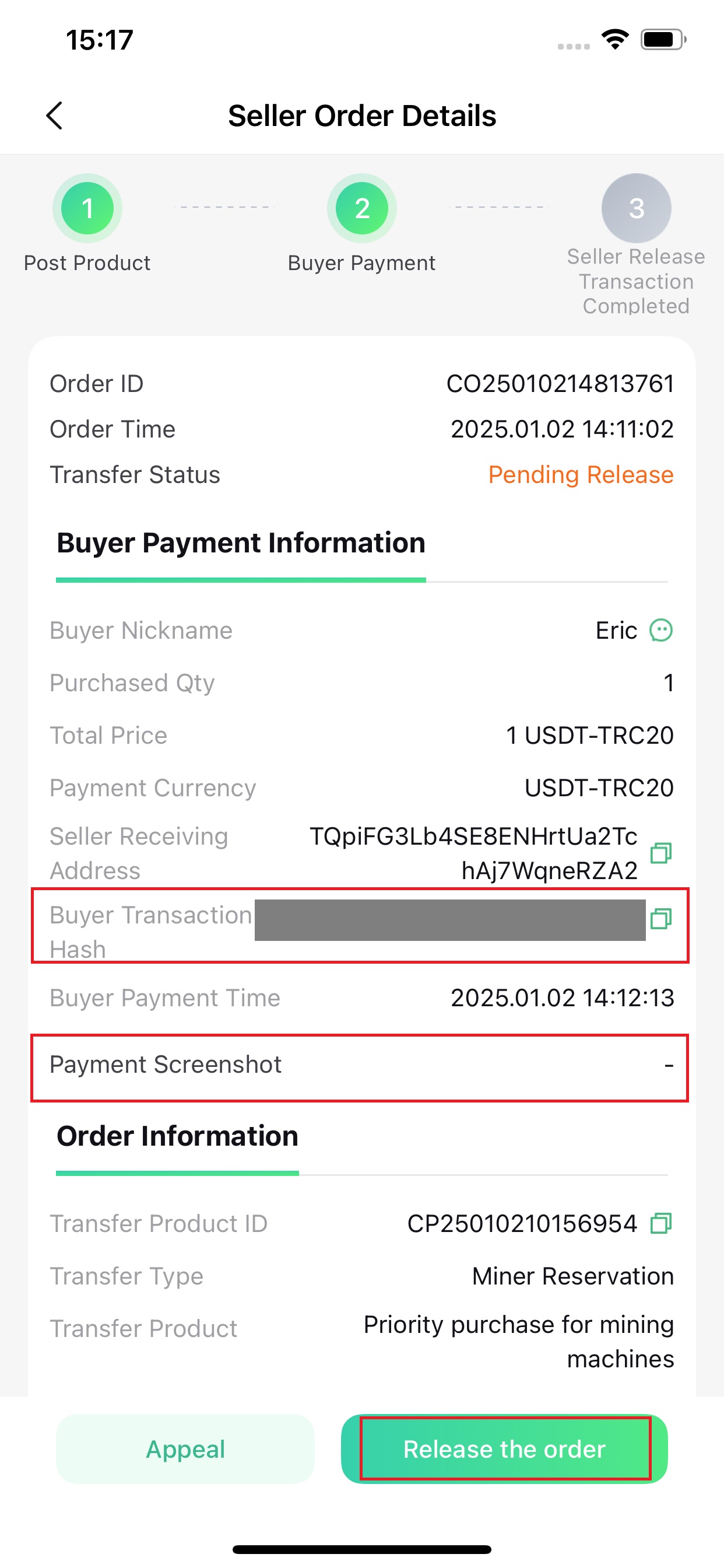
Task: Copy the seller receiving address
Action: 660,853
